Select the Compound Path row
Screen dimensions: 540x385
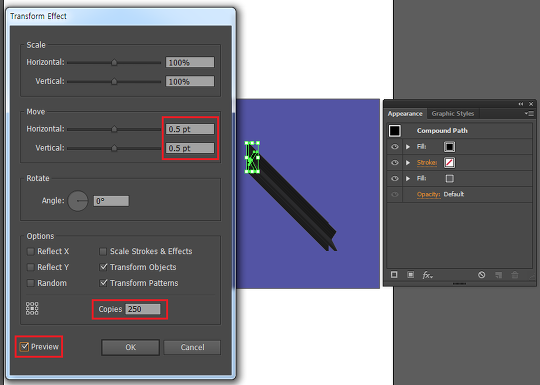[459, 131]
